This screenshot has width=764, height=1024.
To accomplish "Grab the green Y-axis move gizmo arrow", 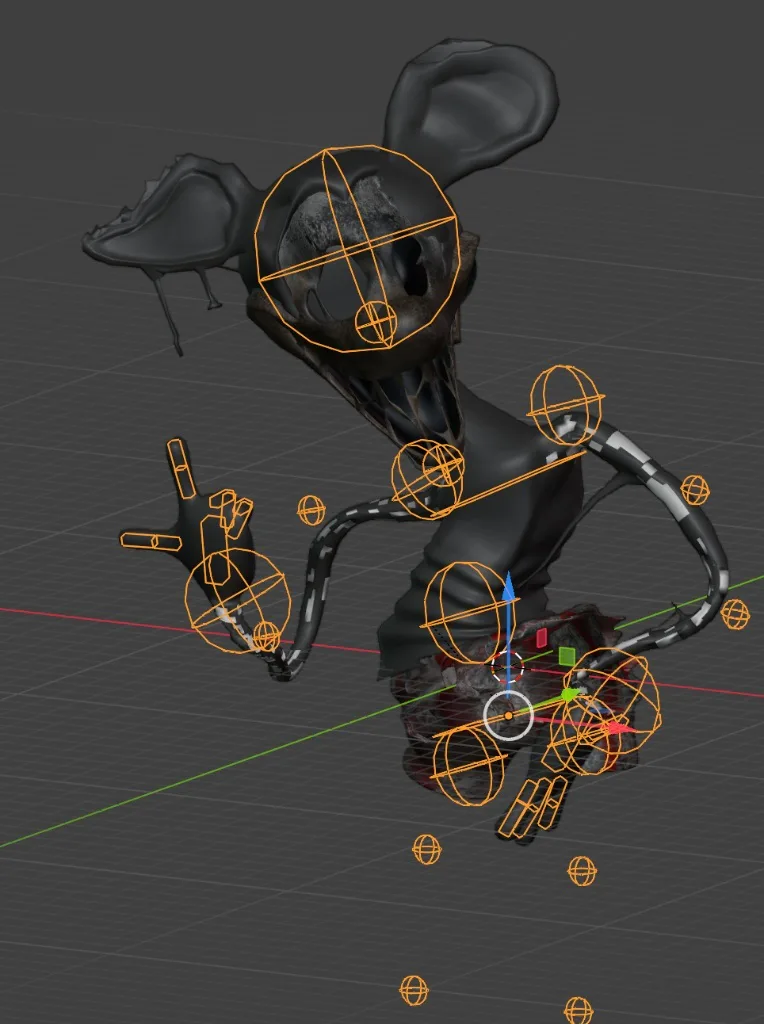I will click(x=570, y=695).
